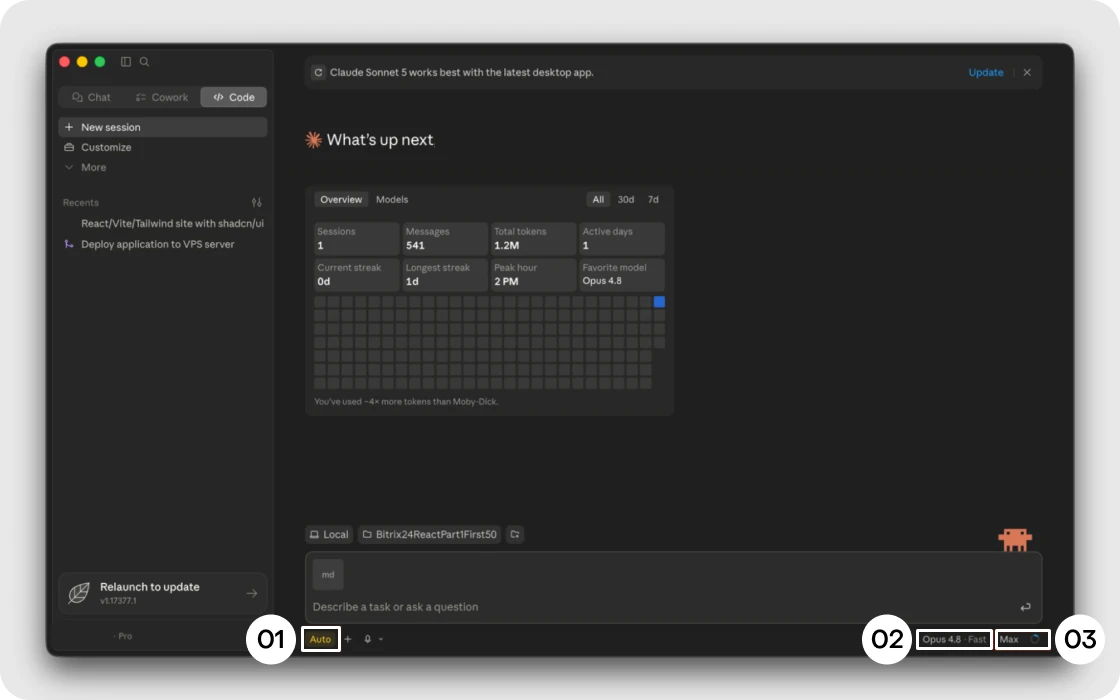This screenshot has height=700, width=1120.
Task: Set the stats range to All
Action: pyautogui.click(x=598, y=199)
